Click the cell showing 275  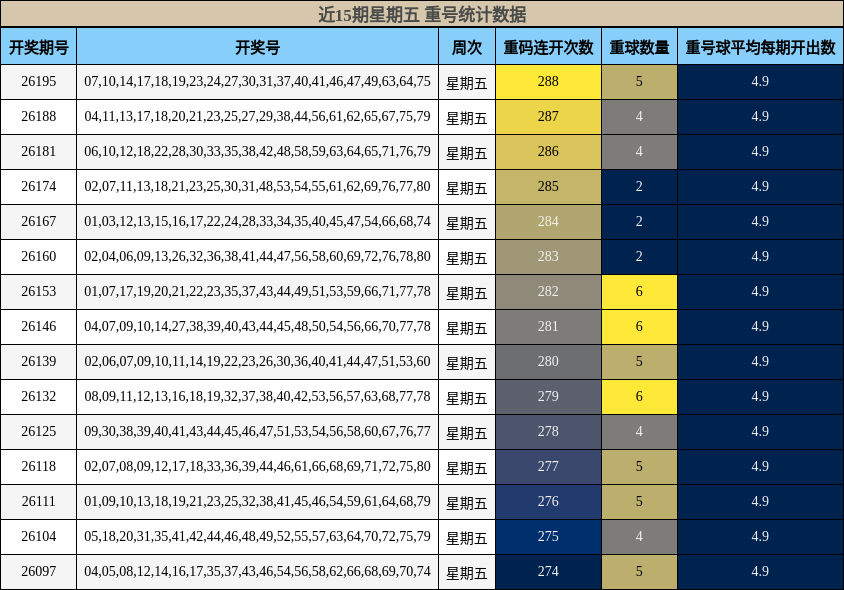tap(548, 537)
